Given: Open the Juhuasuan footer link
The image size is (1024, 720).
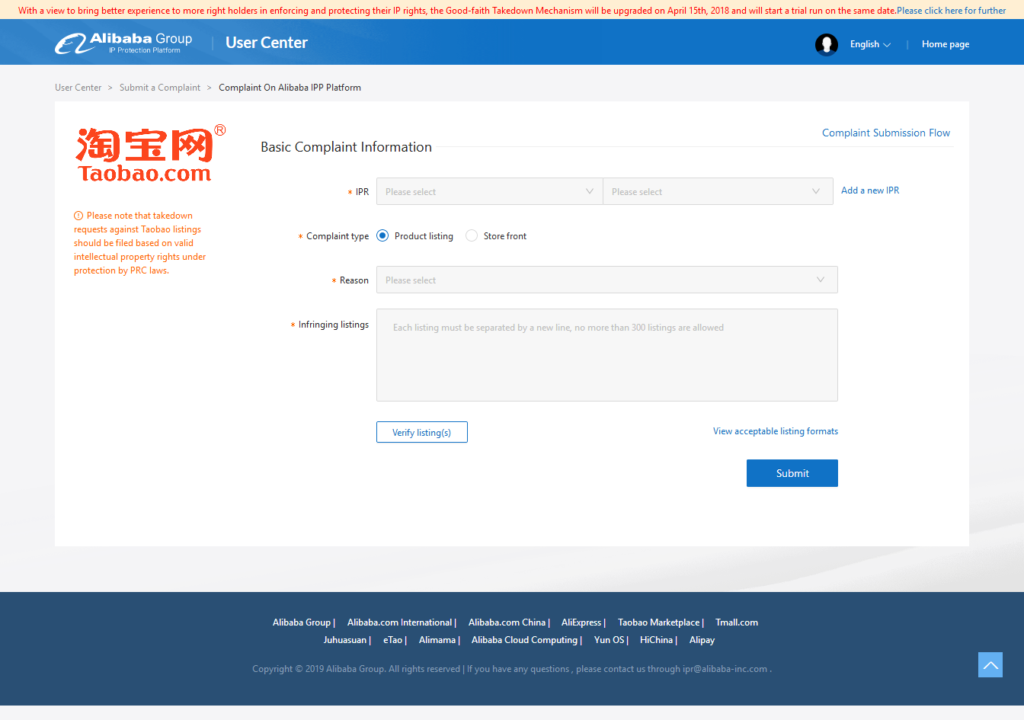Looking at the screenshot, I should pyautogui.click(x=345, y=640).
